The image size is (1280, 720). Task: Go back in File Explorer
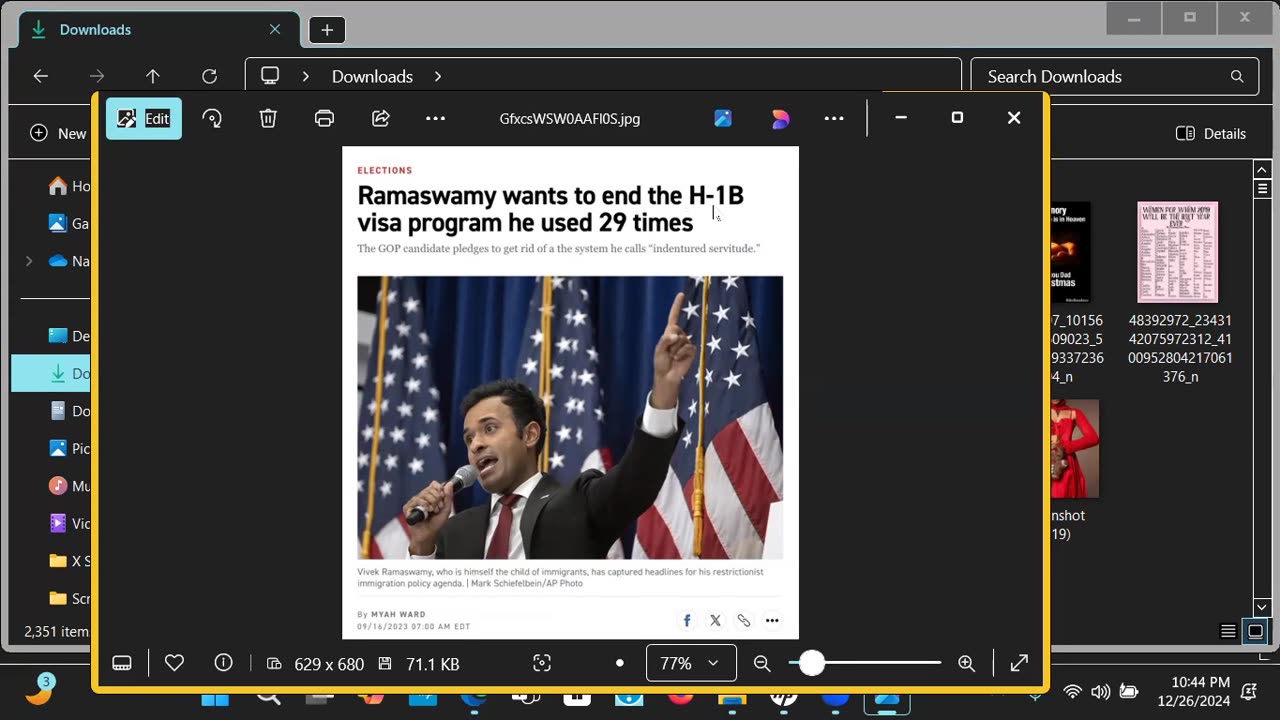[x=41, y=76]
